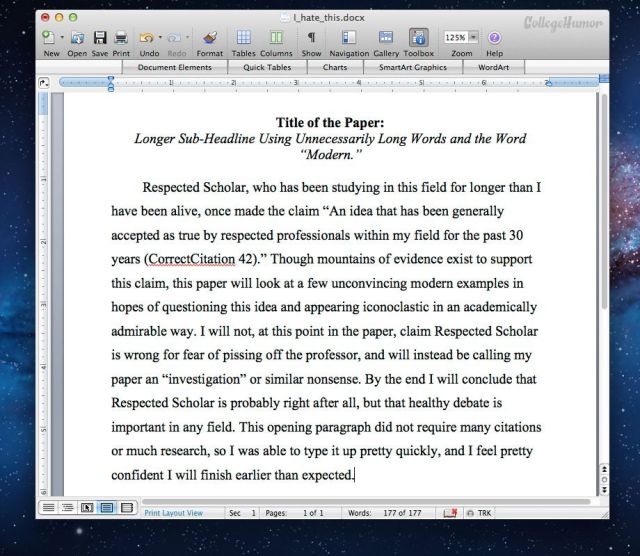
Task: Click the I_hate_this.docx window title
Action: pos(329,18)
